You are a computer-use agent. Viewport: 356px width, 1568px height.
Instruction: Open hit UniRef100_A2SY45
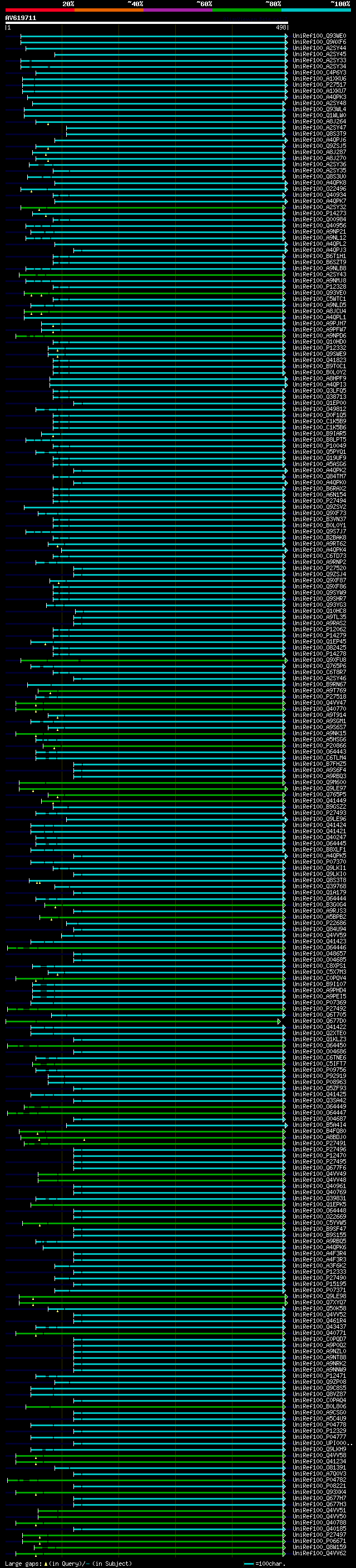[x=319, y=54]
